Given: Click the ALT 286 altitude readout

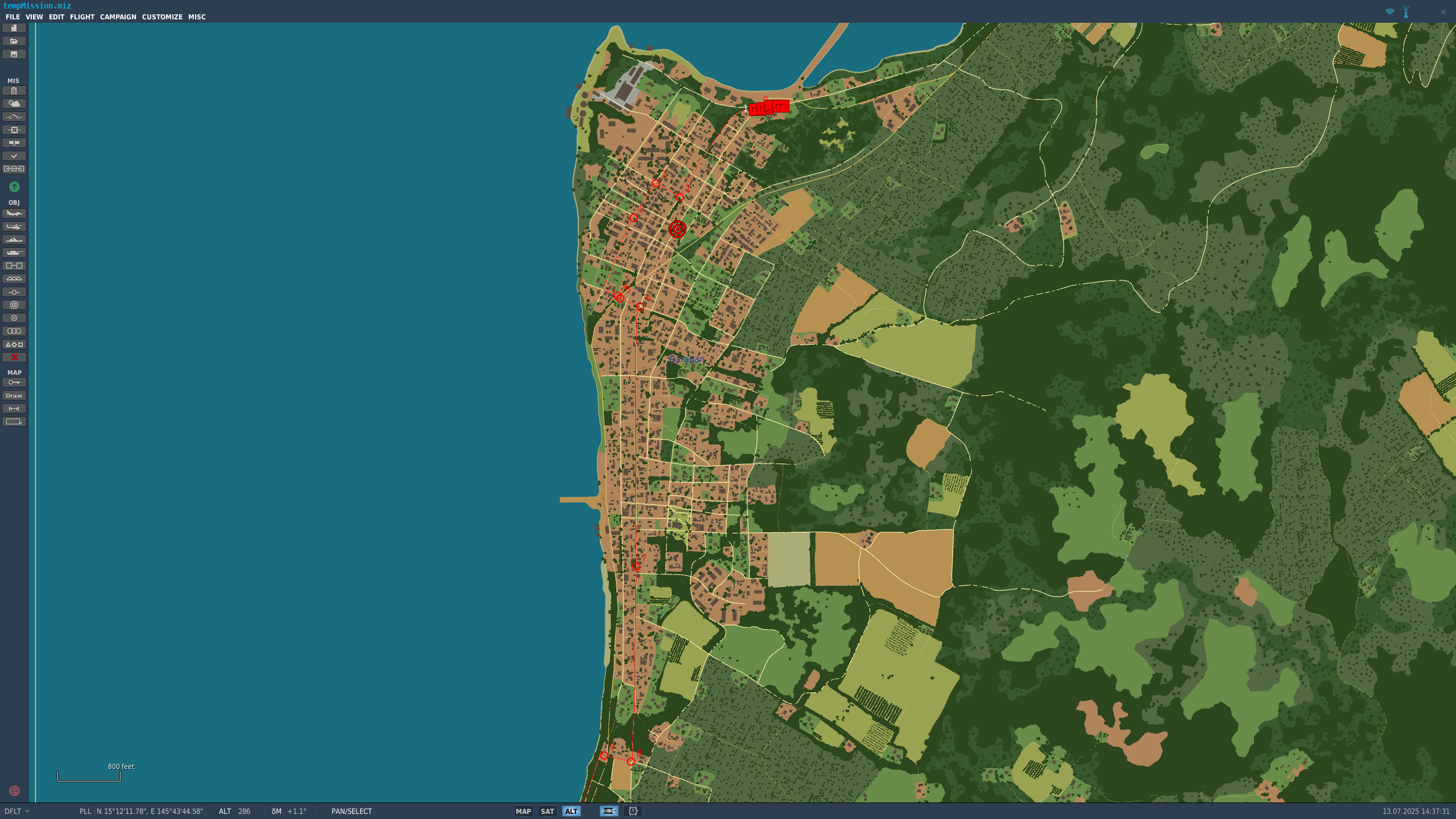Looking at the screenshot, I should (234, 812).
